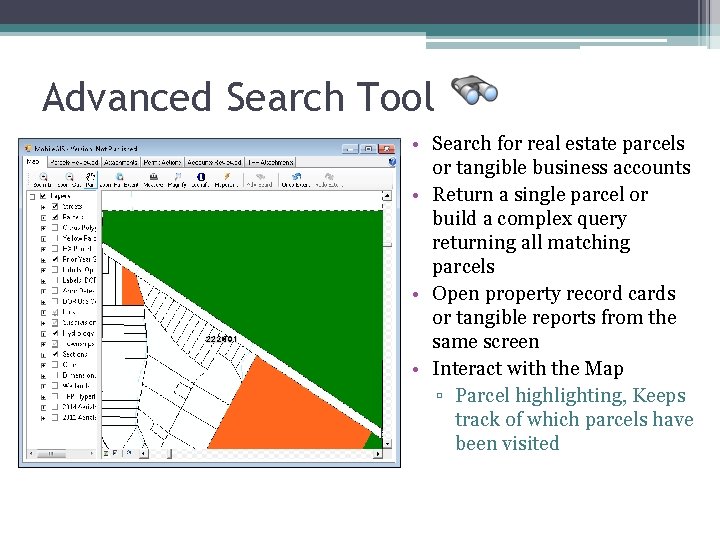Expand the Dimensions layer node

(43, 376)
